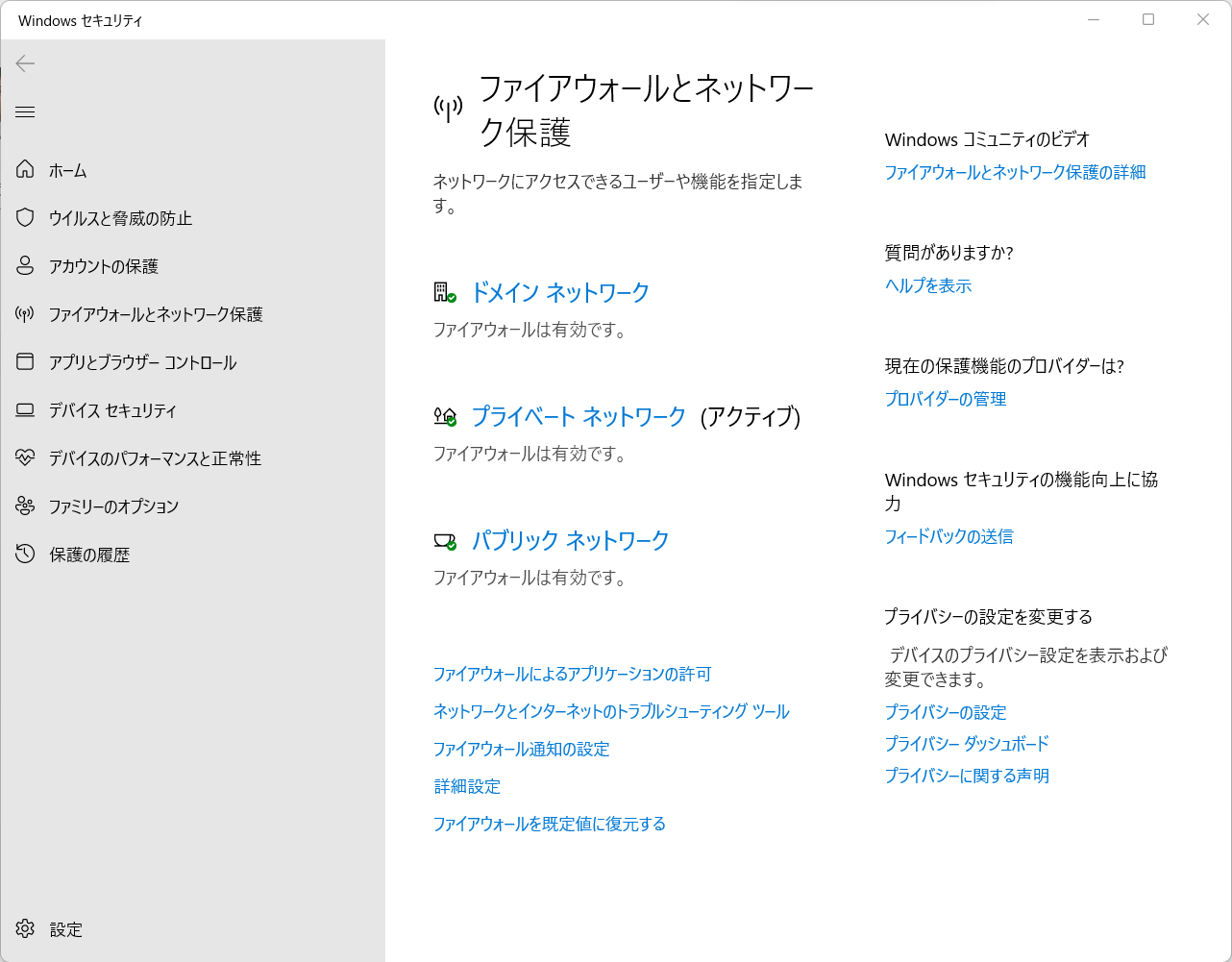Select デバイスのパフォーマンスと正常性 menu item
1232x962 pixels.
pos(155,458)
